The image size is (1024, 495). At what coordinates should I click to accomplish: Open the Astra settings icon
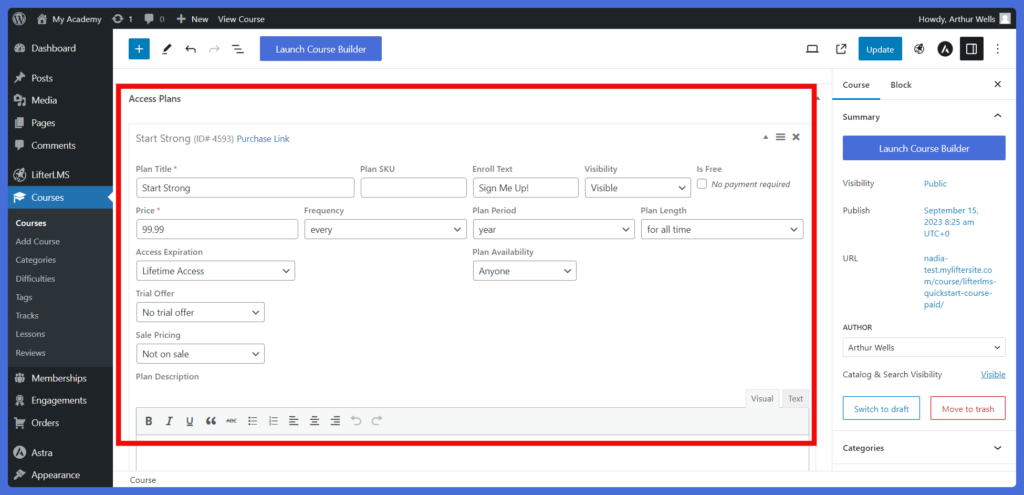[x=945, y=49]
